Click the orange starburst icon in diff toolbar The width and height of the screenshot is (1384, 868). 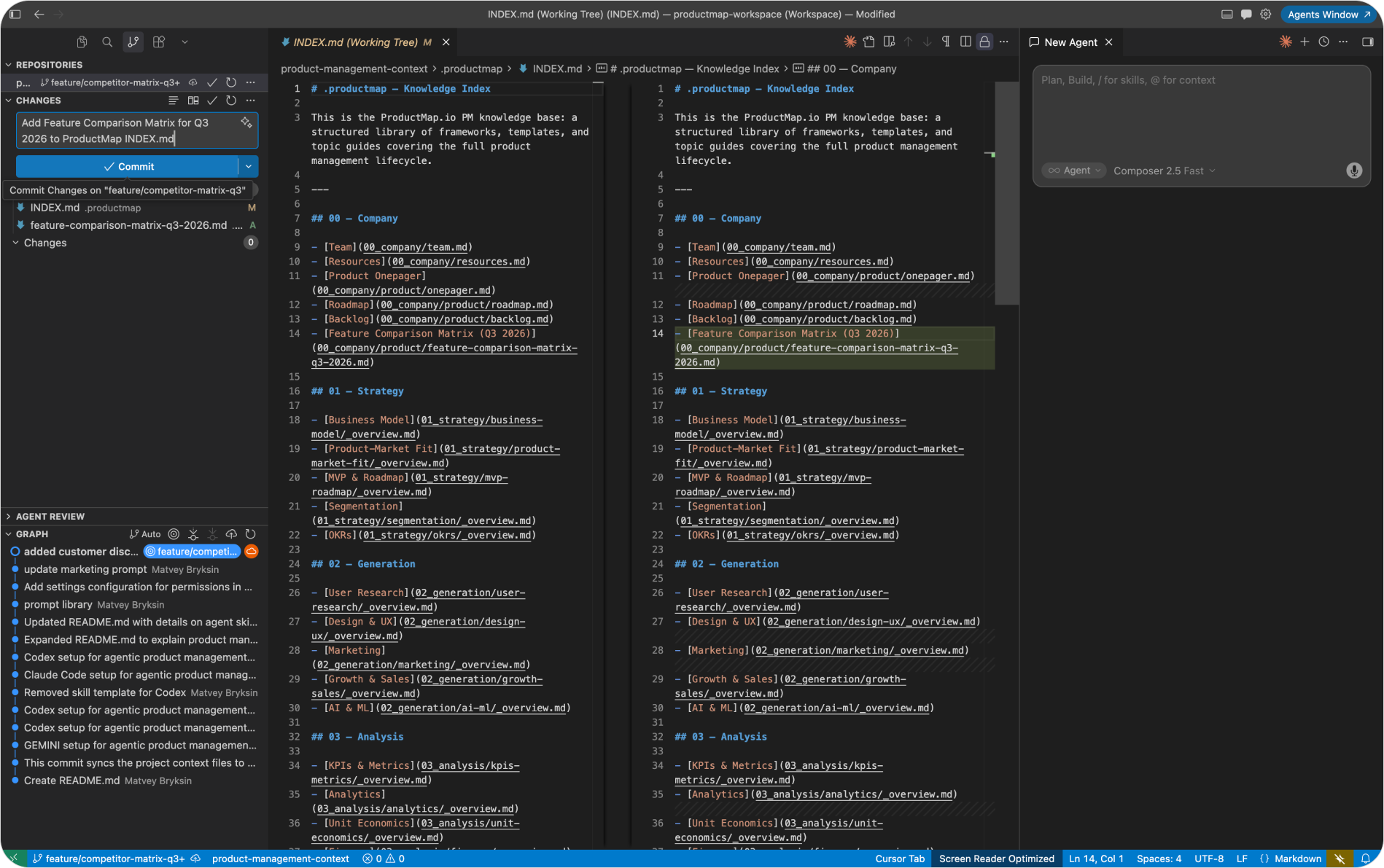[850, 42]
